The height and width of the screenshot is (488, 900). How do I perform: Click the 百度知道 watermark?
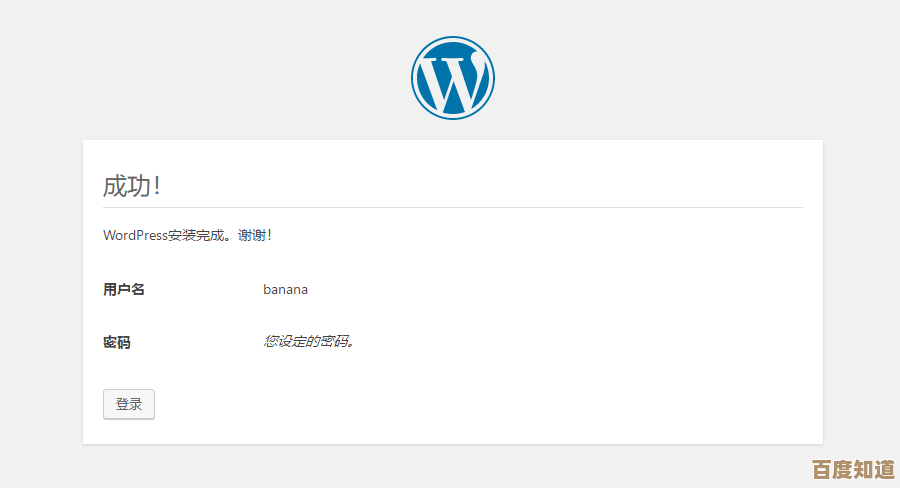[x=853, y=469]
